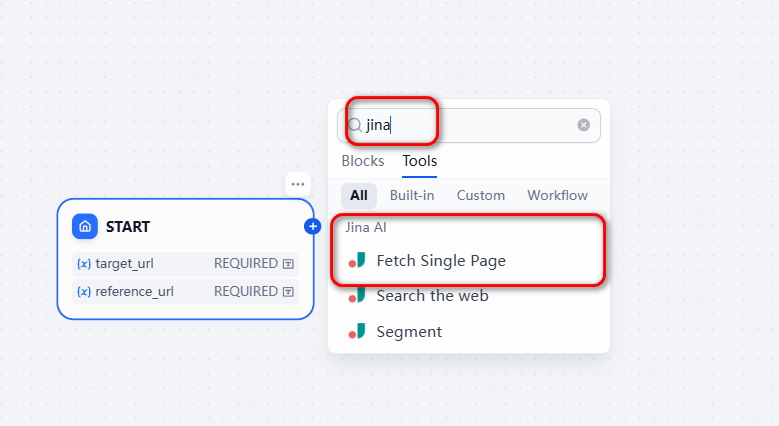The image size is (779, 426).
Task: Open the three-dot menu above START
Action: [298, 184]
